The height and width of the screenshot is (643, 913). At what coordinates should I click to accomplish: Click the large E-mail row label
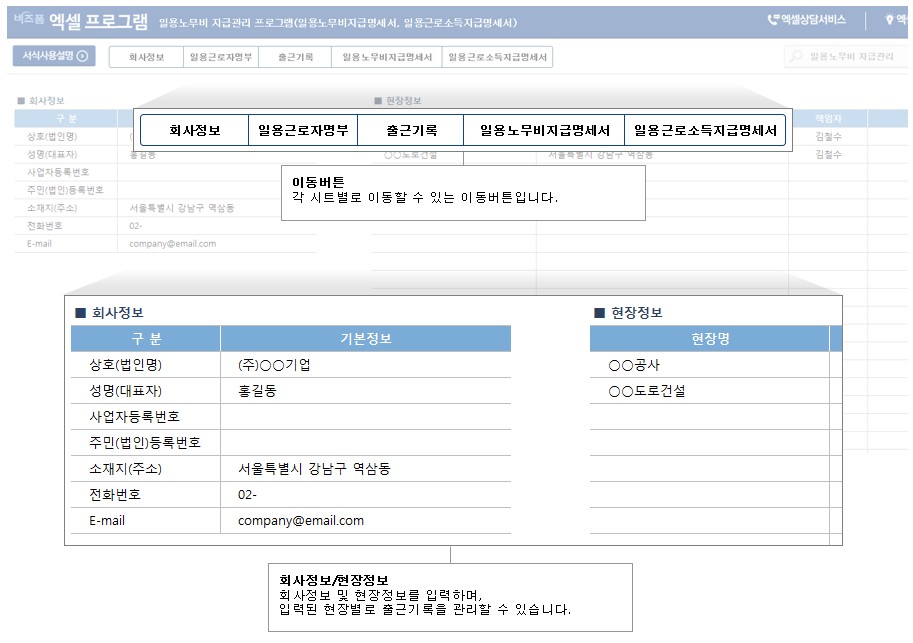tap(107, 521)
